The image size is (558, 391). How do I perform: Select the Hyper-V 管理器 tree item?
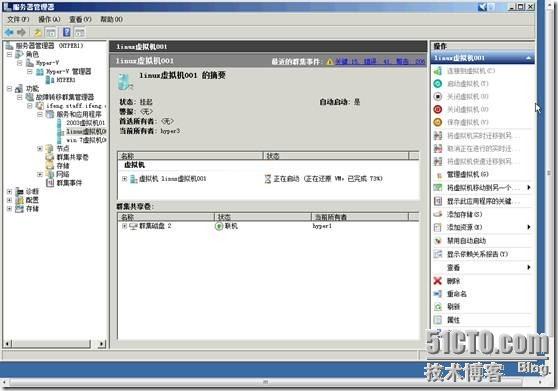pyautogui.click(x=68, y=72)
